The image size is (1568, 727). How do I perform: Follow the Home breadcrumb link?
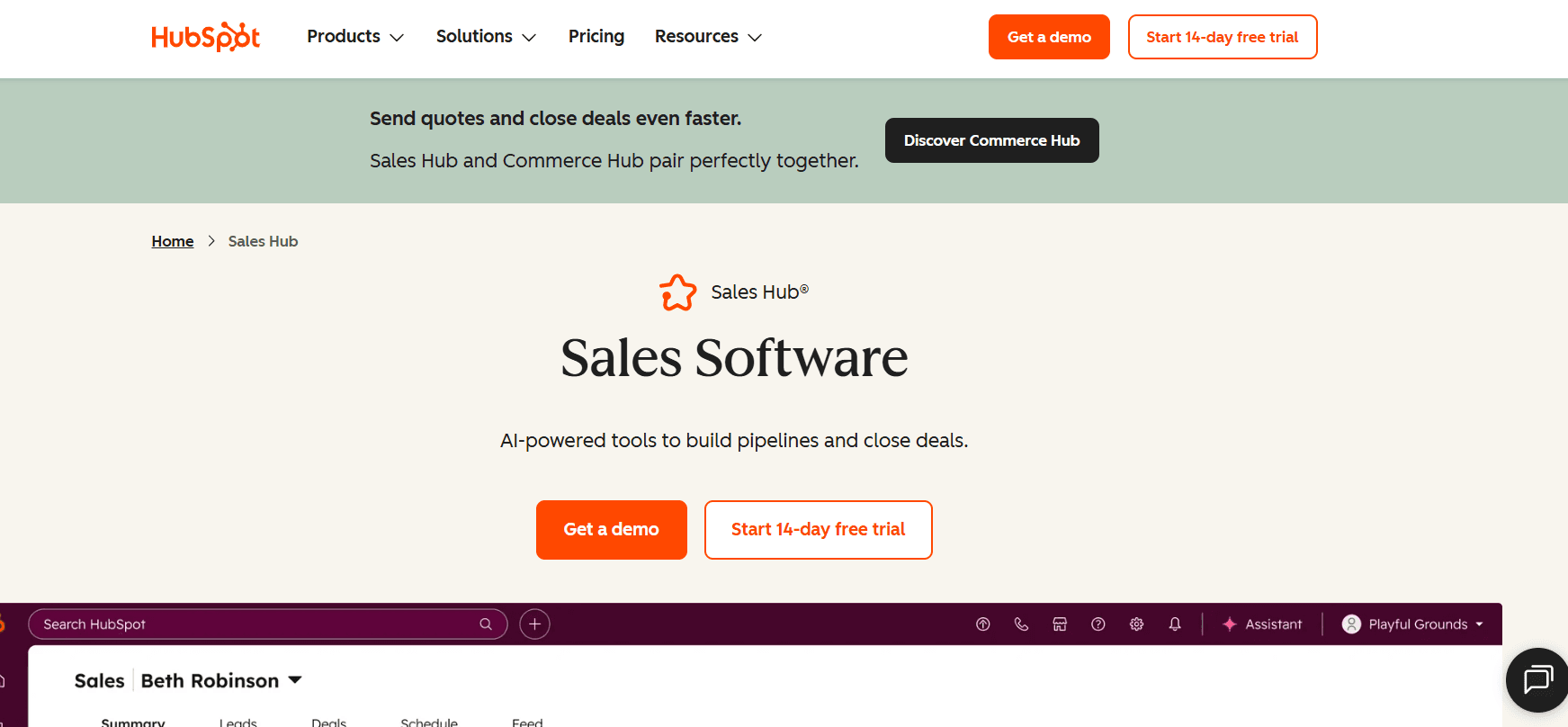[x=173, y=241]
